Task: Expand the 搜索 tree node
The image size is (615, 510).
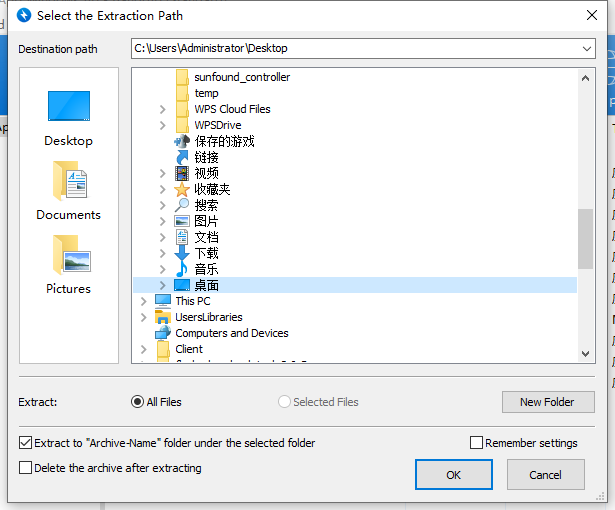Action: click(x=162, y=206)
